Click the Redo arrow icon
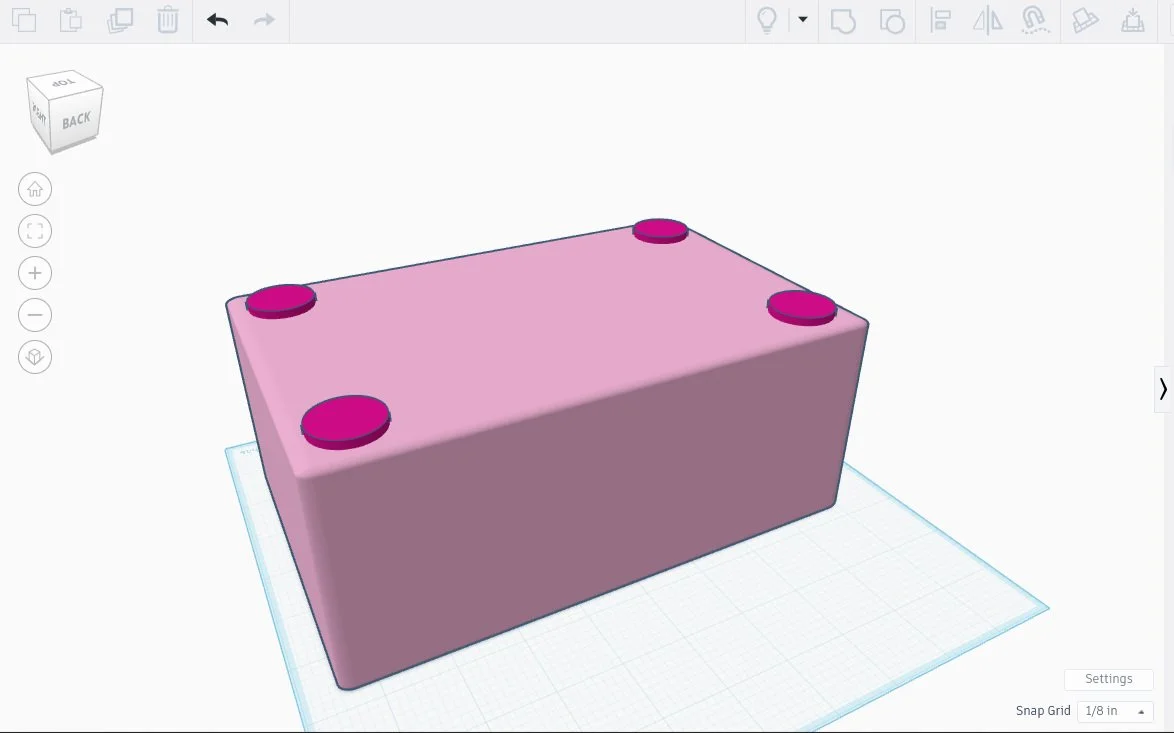This screenshot has height=733, width=1174. pyautogui.click(x=264, y=20)
